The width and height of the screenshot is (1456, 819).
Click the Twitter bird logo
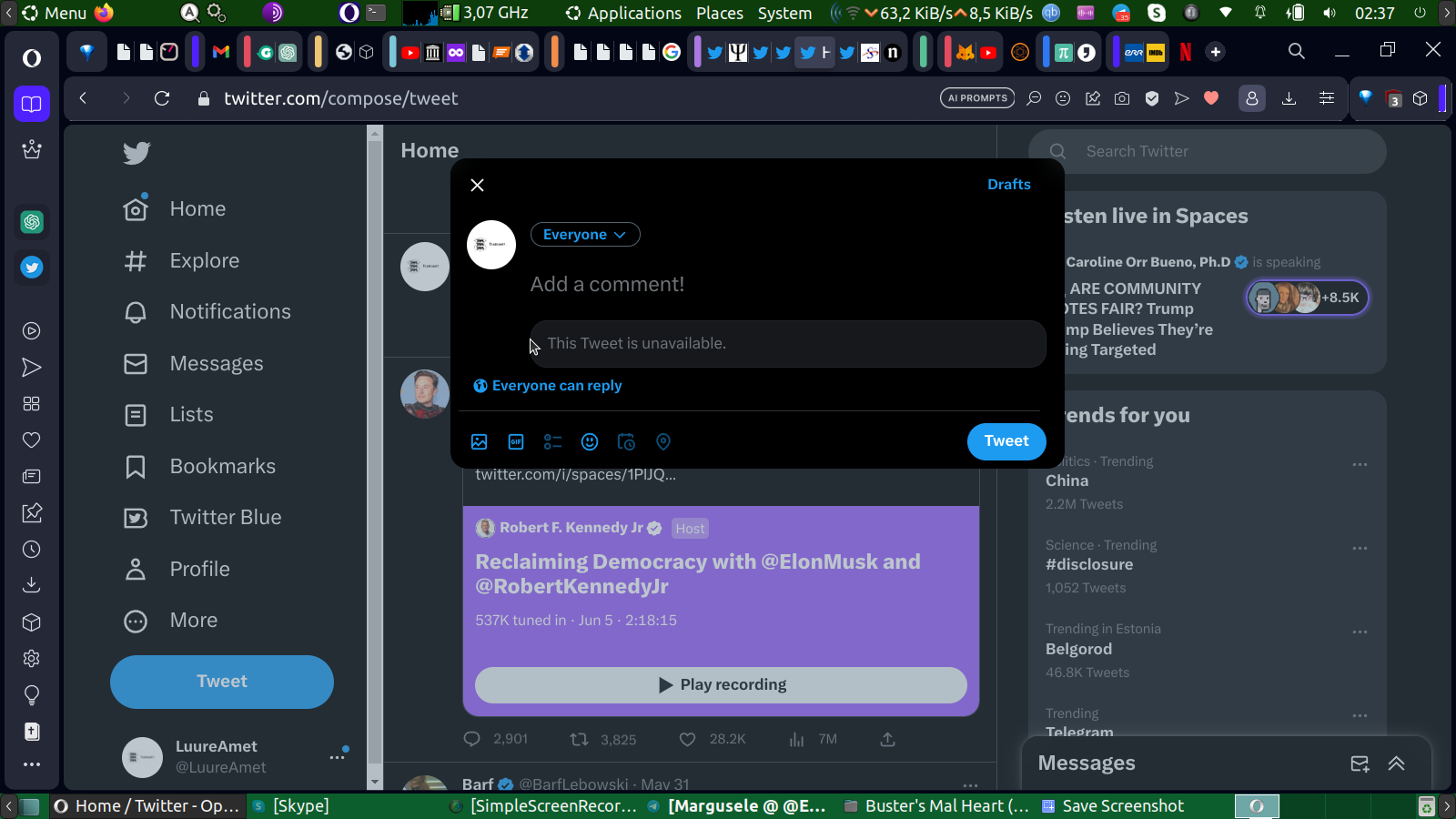coord(136,153)
